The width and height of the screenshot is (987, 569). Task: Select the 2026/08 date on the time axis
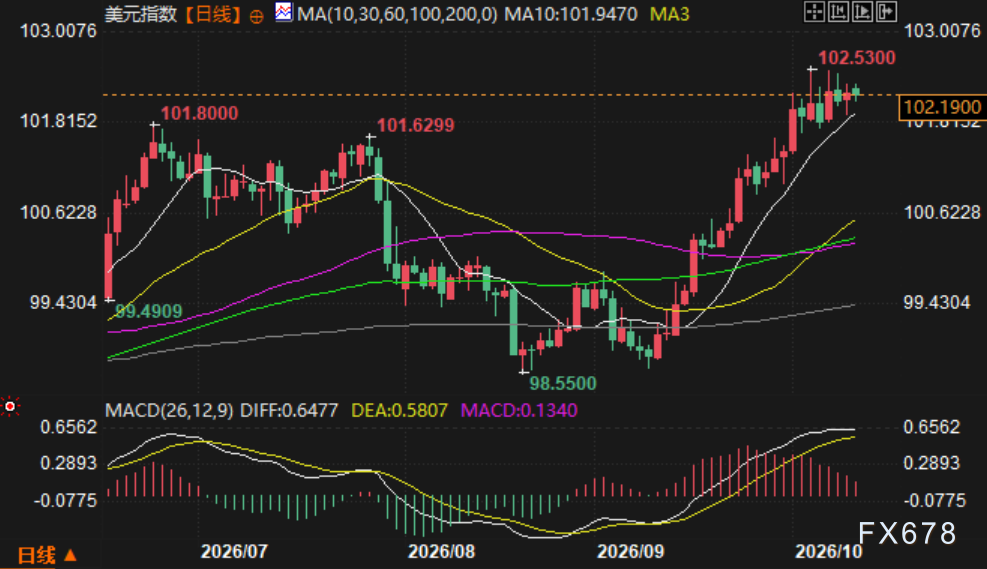click(441, 552)
